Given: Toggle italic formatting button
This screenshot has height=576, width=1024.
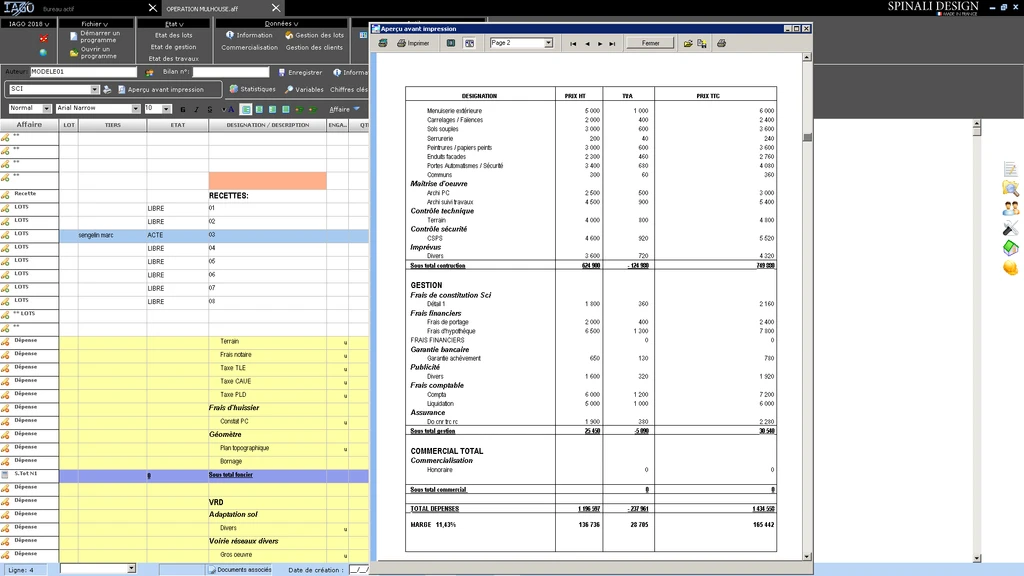Looking at the screenshot, I should point(196,109).
